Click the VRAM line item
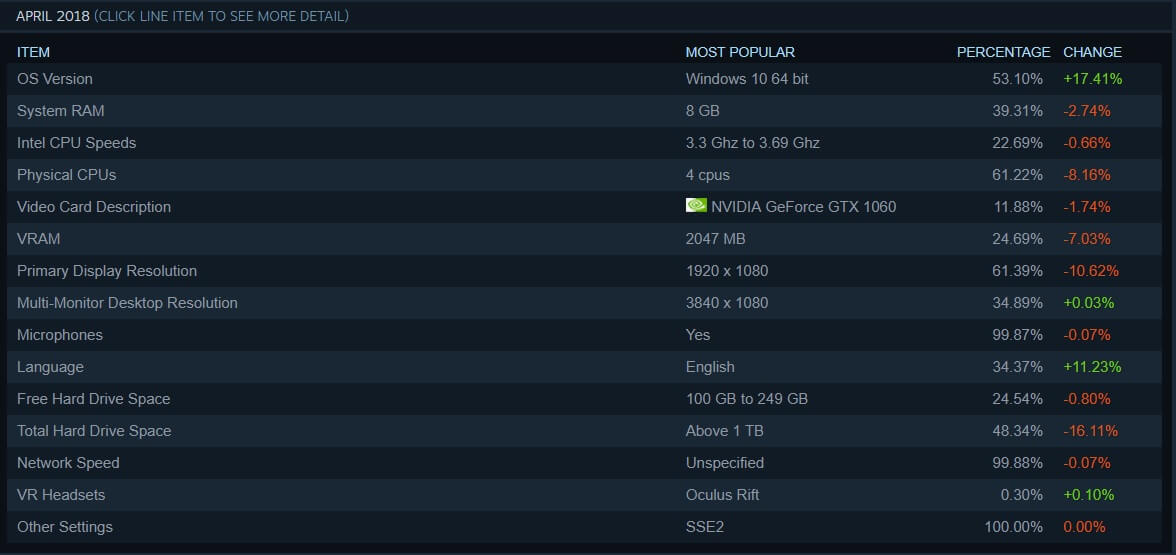 pyautogui.click(x=39, y=239)
